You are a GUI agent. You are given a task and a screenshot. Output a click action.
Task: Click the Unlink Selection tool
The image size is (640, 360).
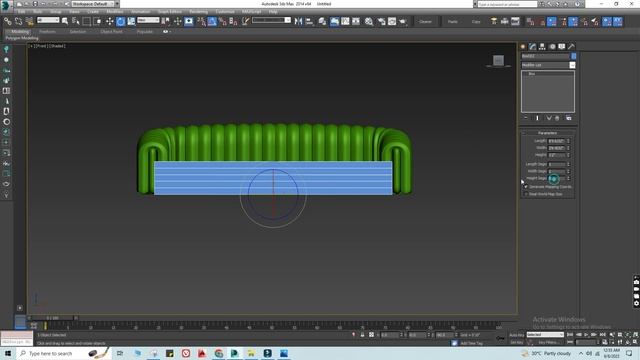tap(19, 21)
